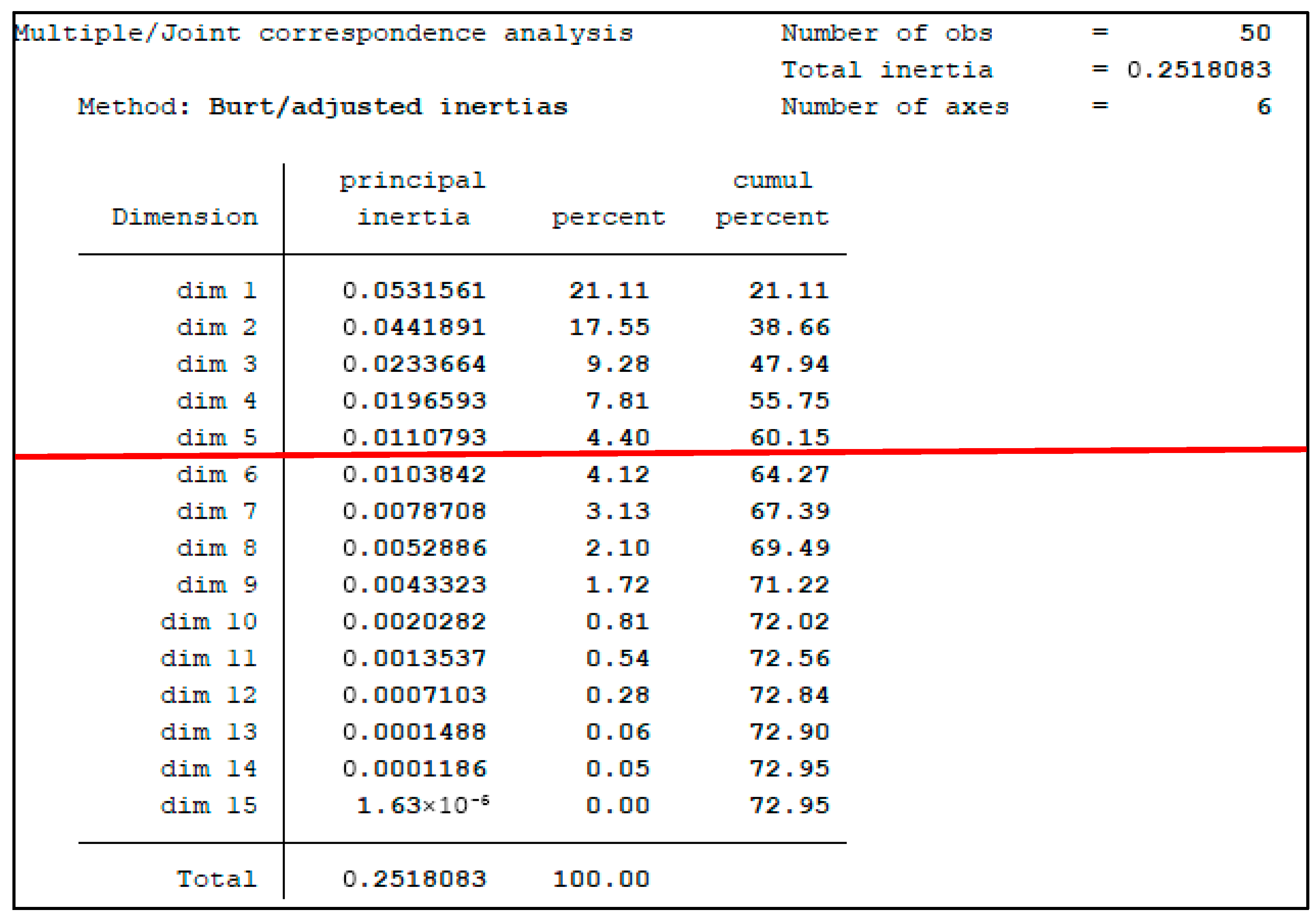The width and height of the screenshot is (1316, 918).
Task: Click the Number of axes value 6
Action: pos(1263,106)
